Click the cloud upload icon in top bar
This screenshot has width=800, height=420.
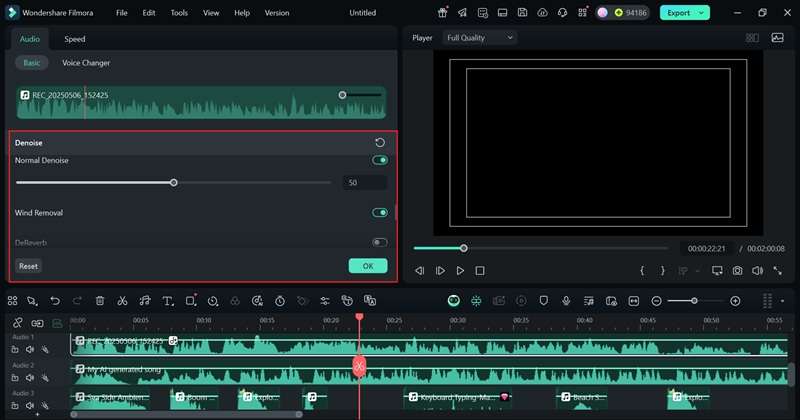click(542, 13)
